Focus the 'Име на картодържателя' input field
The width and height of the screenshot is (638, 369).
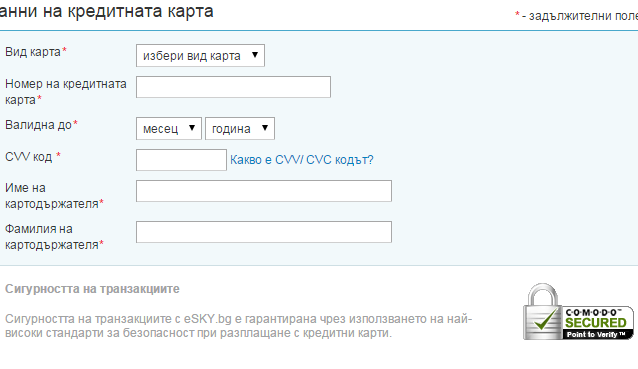coord(264,191)
